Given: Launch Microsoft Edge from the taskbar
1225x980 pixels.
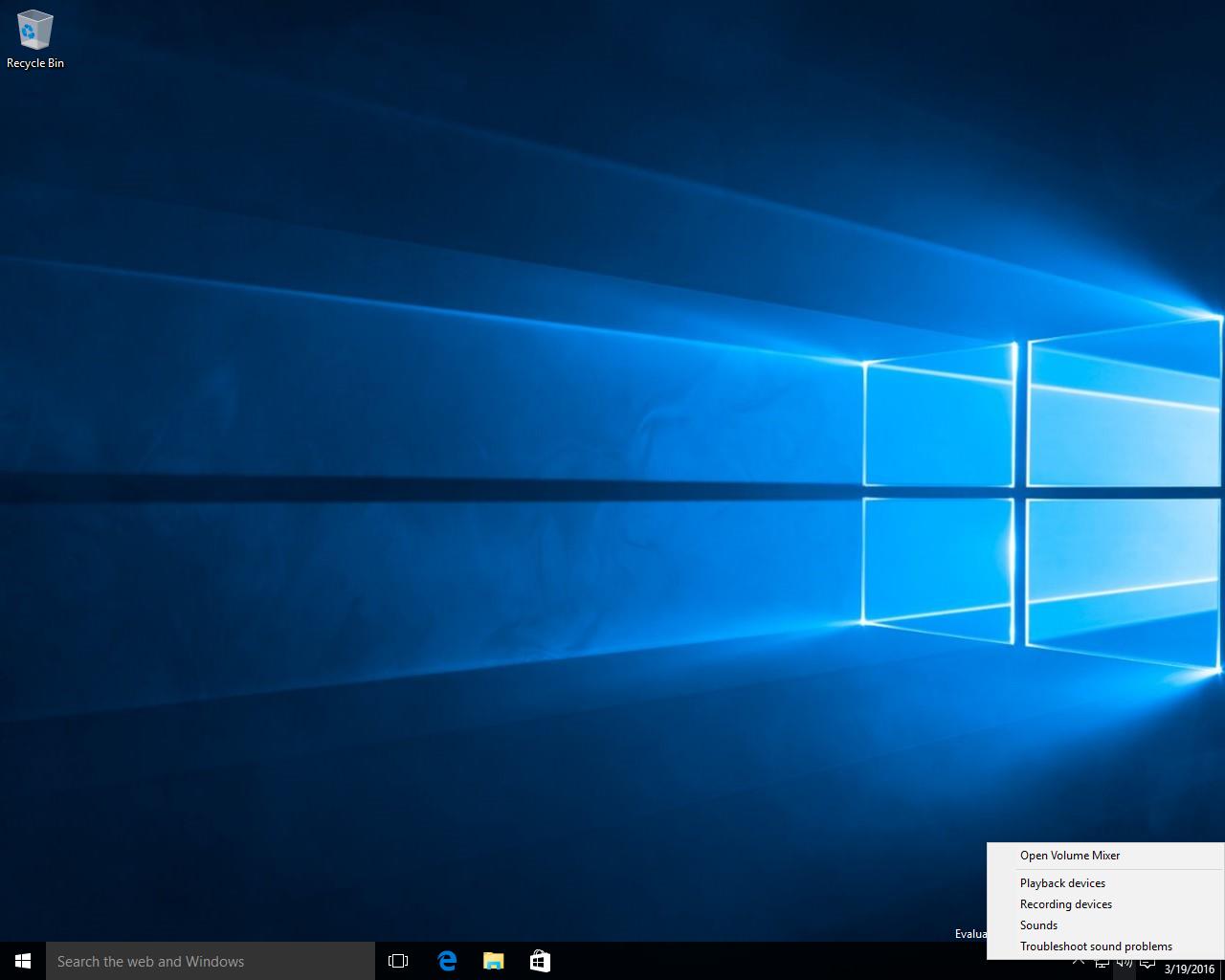Looking at the screenshot, I should 447,961.
